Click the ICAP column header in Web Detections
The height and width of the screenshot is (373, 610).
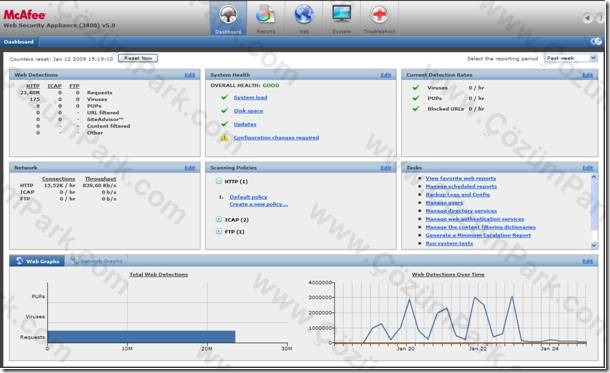click(54, 86)
